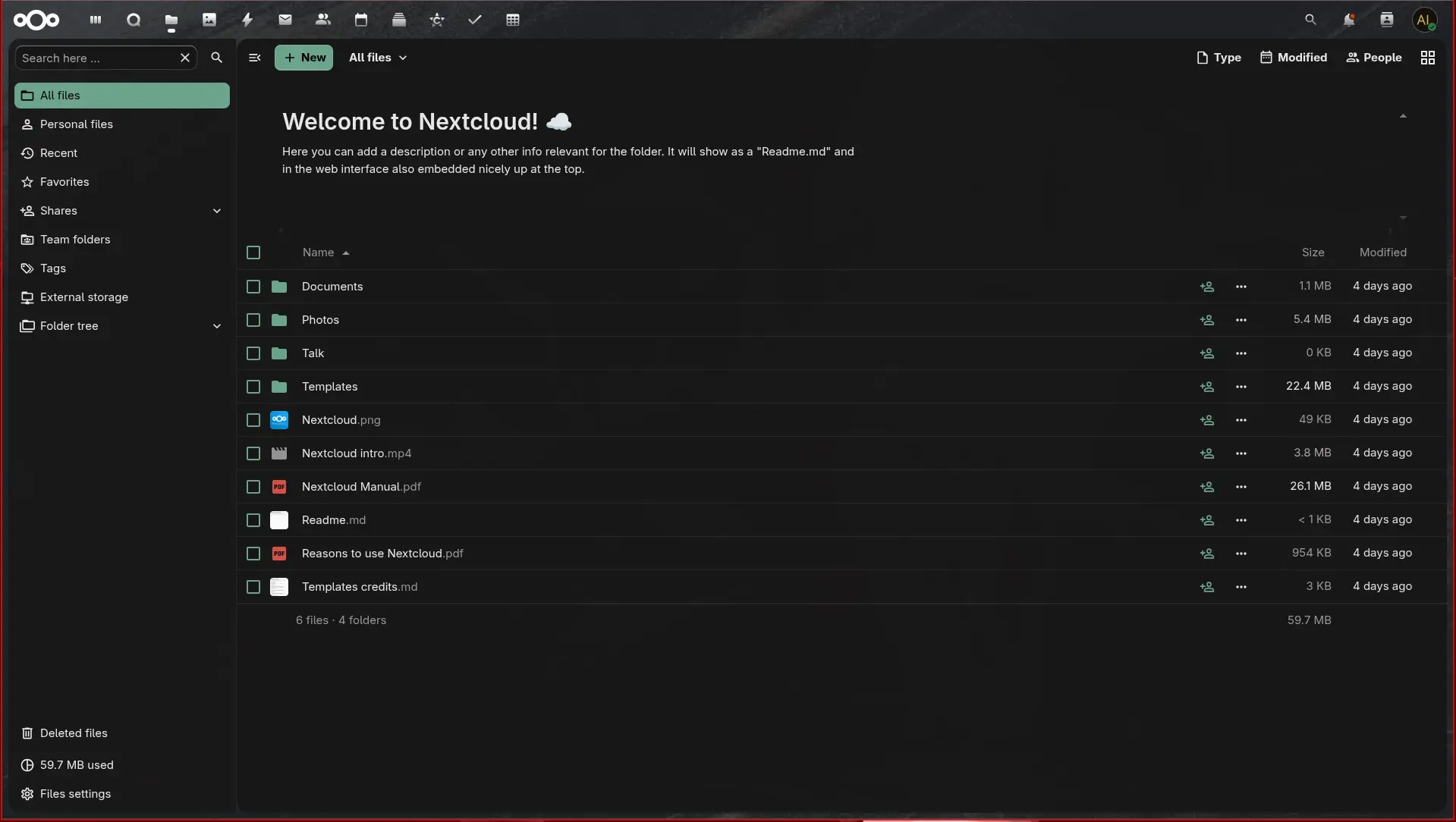
Task: Open the Talk app in top bar
Action: 134,20
